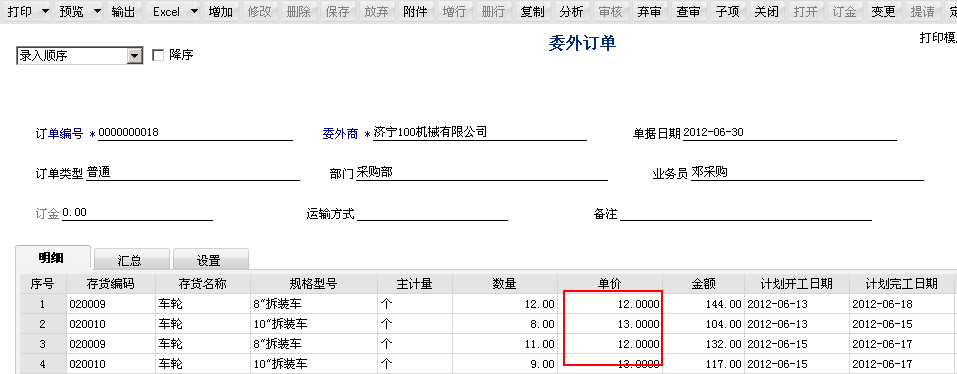Click the 金额 column header
The width and height of the screenshot is (957, 374).
pyautogui.click(x=704, y=284)
